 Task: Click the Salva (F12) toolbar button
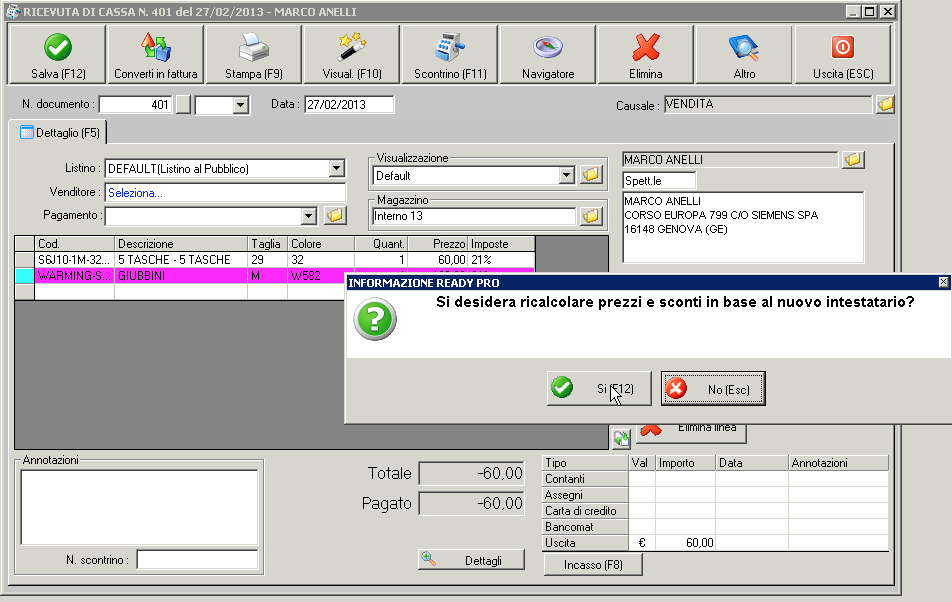point(58,55)
